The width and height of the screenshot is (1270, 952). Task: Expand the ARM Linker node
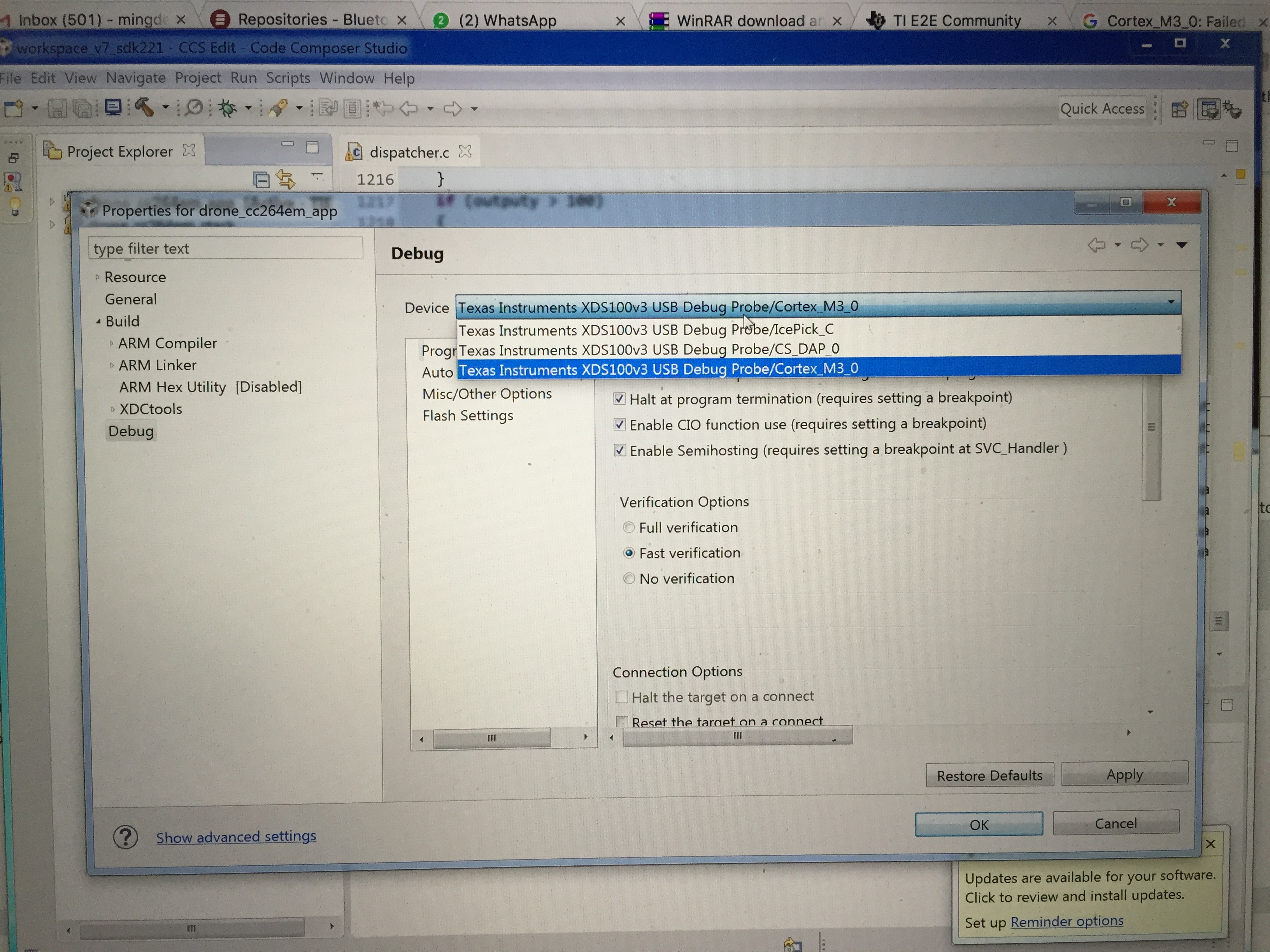(x=111, y=366)
